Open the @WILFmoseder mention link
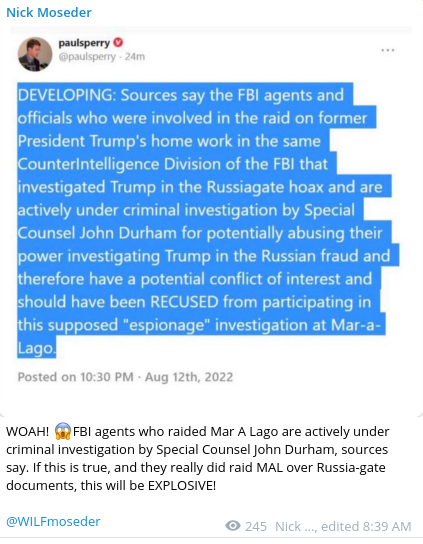Screen dimensions: 423x544 53,521
